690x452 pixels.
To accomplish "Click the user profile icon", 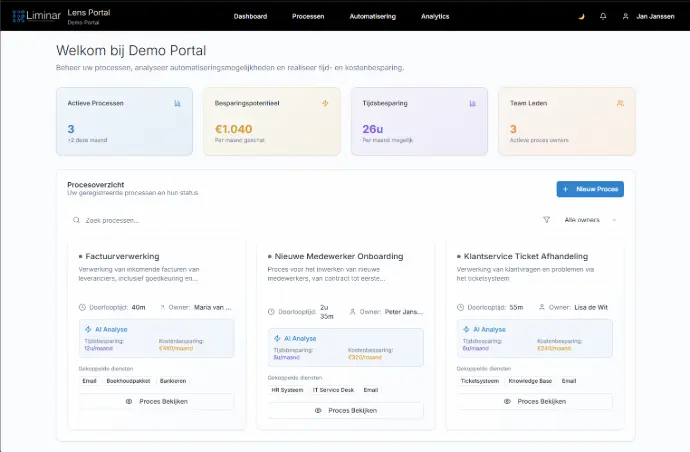I will pyautogui.click(x=626, y=16).
